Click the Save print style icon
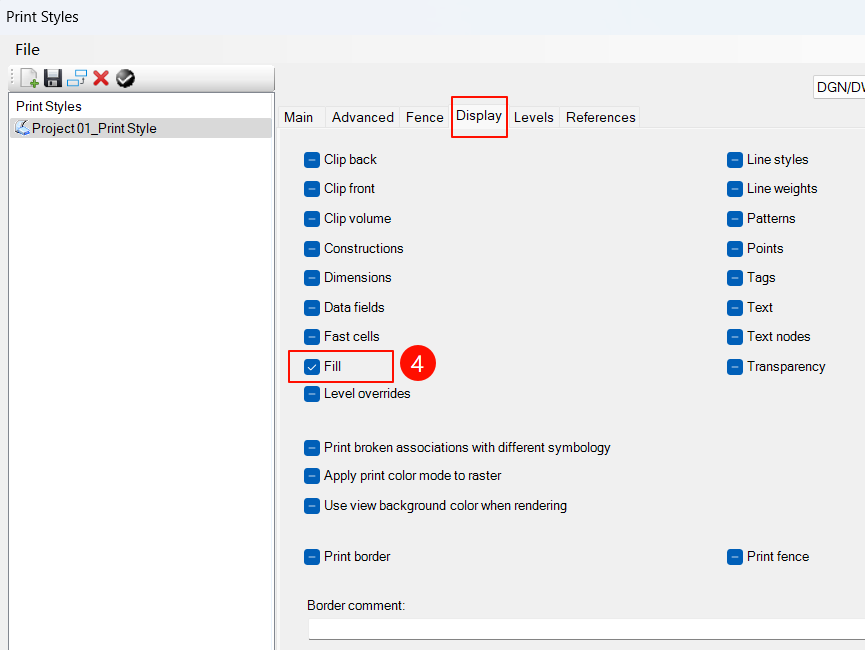 pyautogui.click(x=53, y=78)
